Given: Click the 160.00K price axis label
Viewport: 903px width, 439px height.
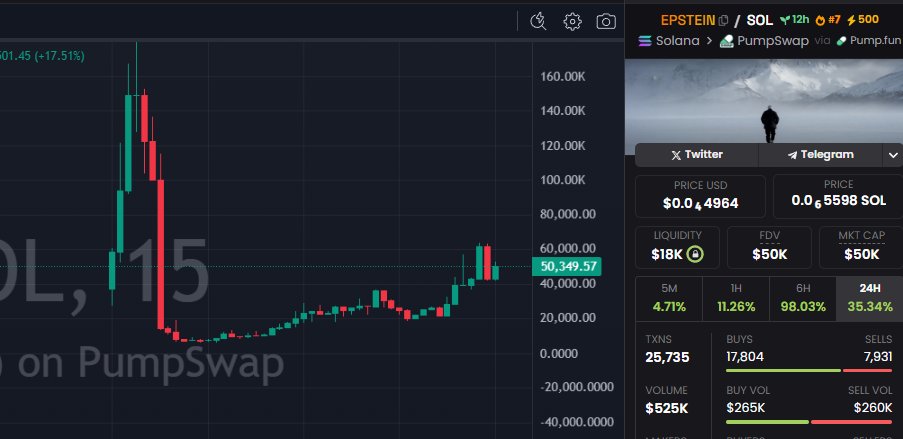Looking at the screenshot, I should point(563,76).
